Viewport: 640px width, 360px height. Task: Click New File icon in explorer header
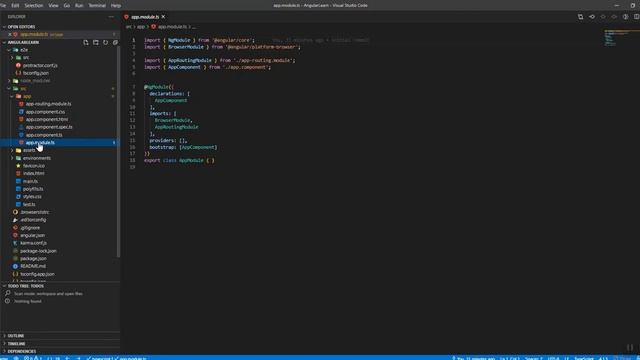[x=86, y=42]
